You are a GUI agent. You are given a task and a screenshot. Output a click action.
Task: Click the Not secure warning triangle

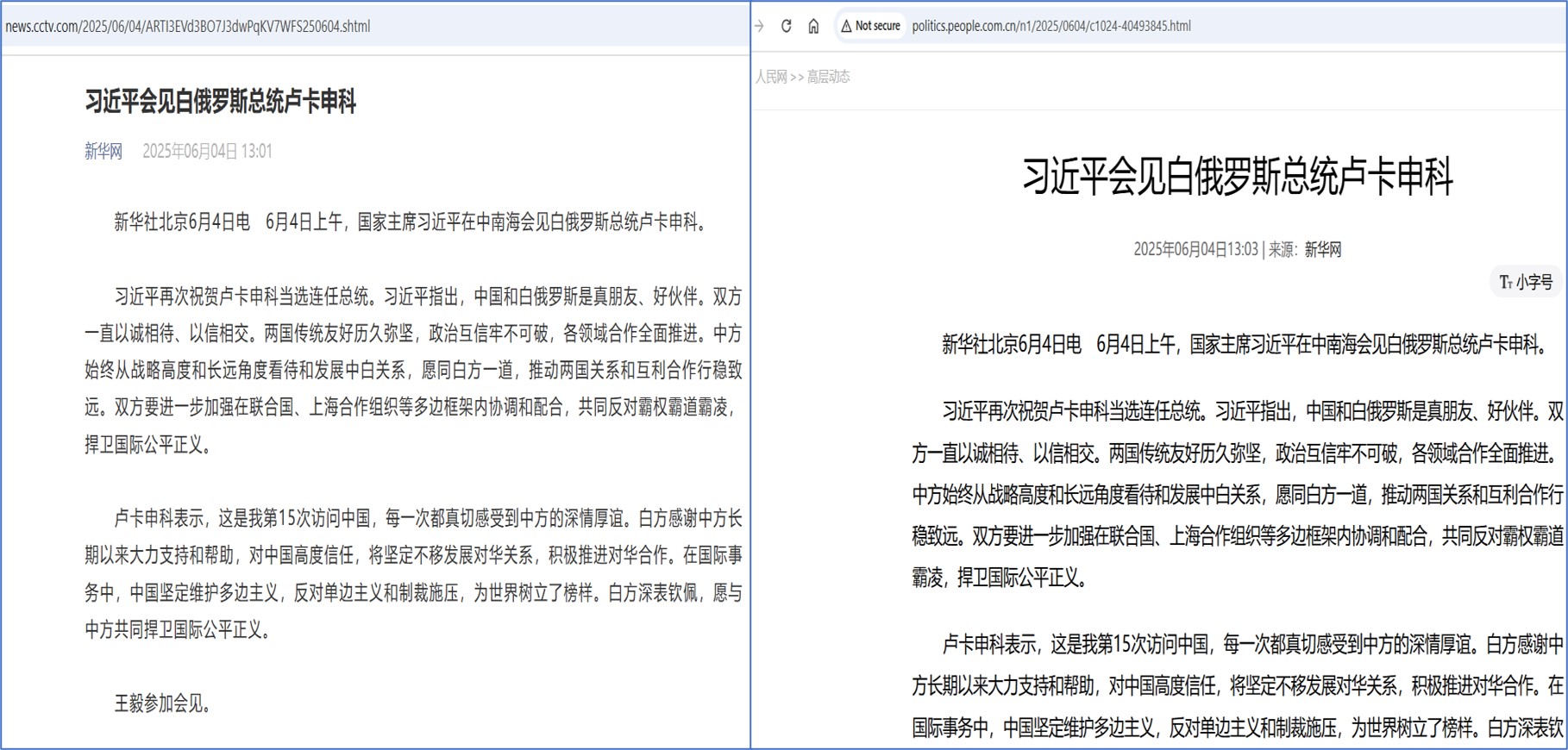pos(846,26)
